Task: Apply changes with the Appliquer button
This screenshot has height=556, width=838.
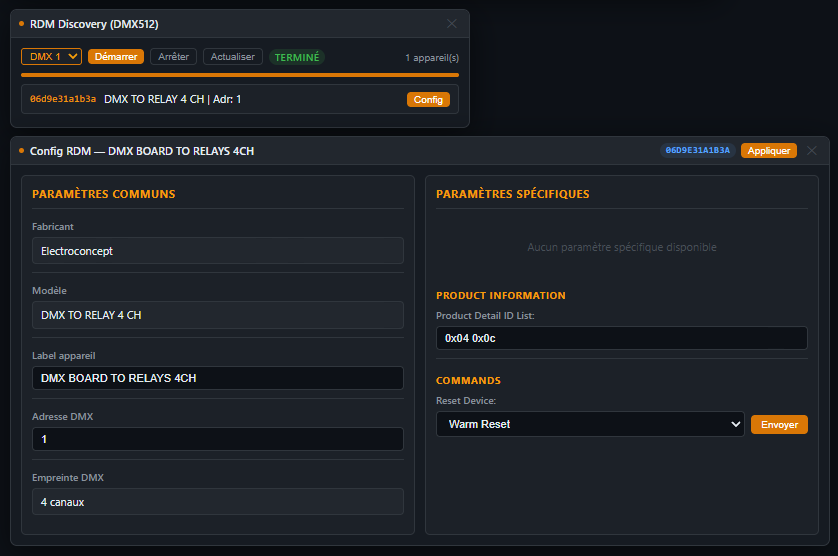Action: coord(769,151)
